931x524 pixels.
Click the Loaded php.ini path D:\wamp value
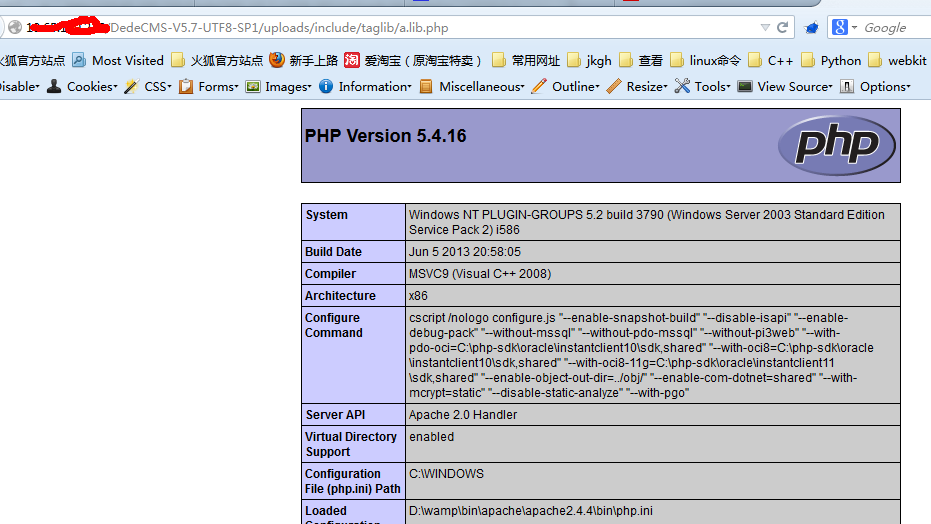click(530, 510)
